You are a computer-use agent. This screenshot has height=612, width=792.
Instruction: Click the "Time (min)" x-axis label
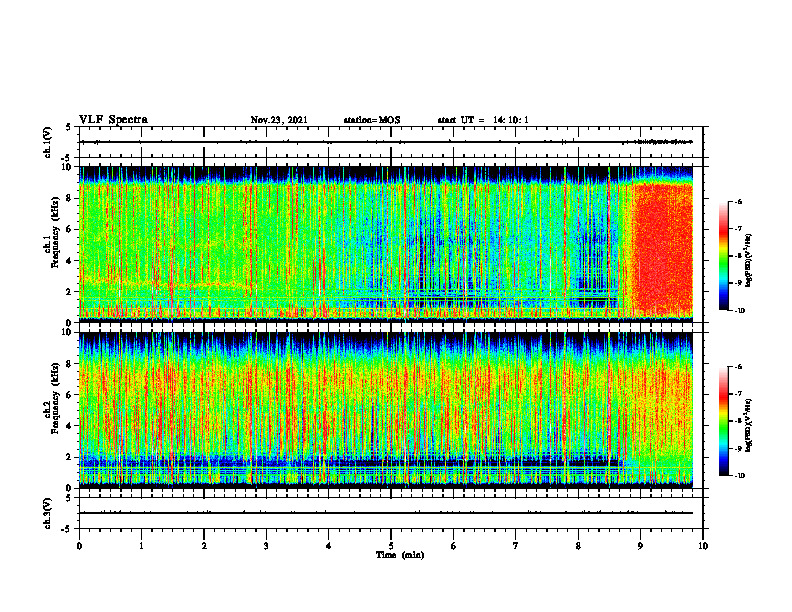(x=400, y=555)
